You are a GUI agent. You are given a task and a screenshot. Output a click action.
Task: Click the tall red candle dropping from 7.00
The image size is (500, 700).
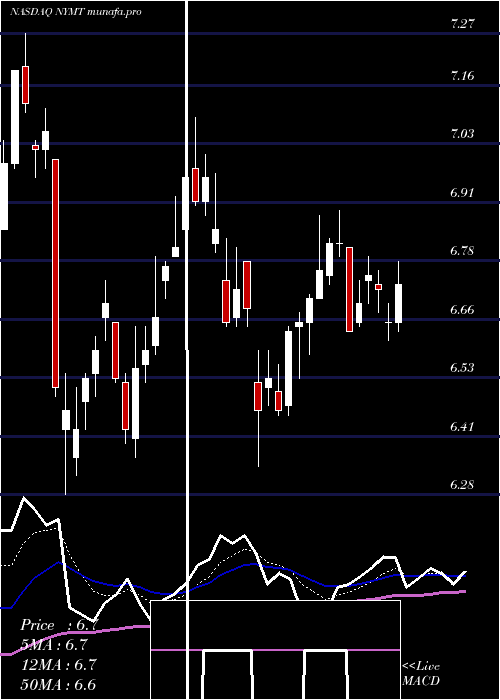[55, 273]
